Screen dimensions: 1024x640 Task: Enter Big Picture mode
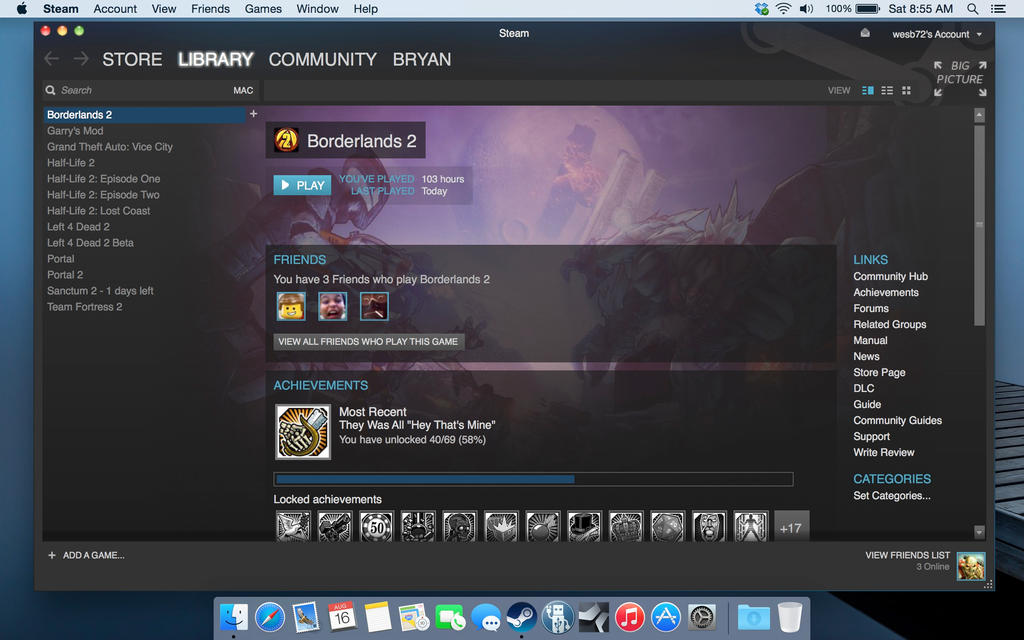click(959, 78)
